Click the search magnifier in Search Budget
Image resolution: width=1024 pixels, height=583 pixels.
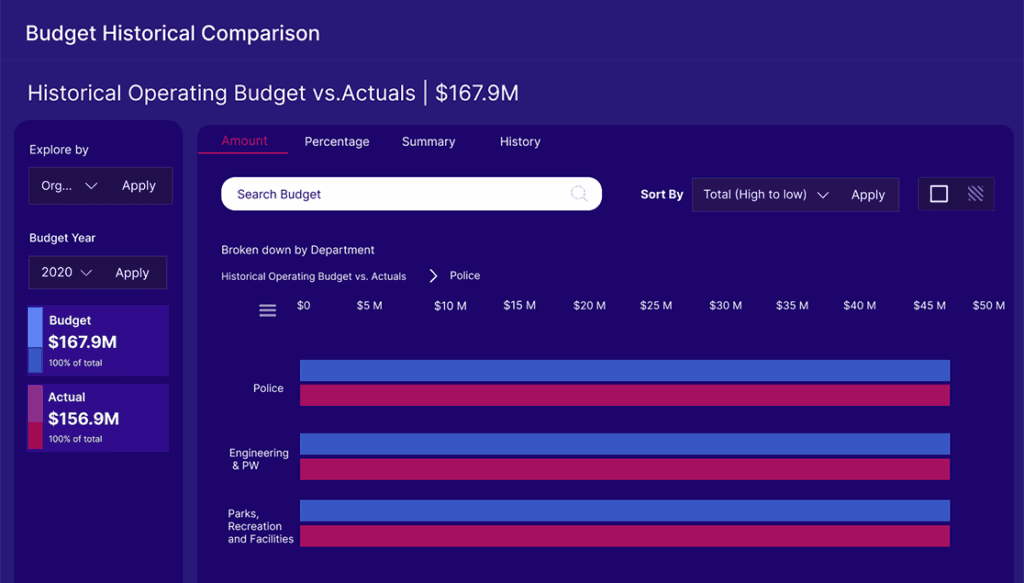click(x=579, y=193)
